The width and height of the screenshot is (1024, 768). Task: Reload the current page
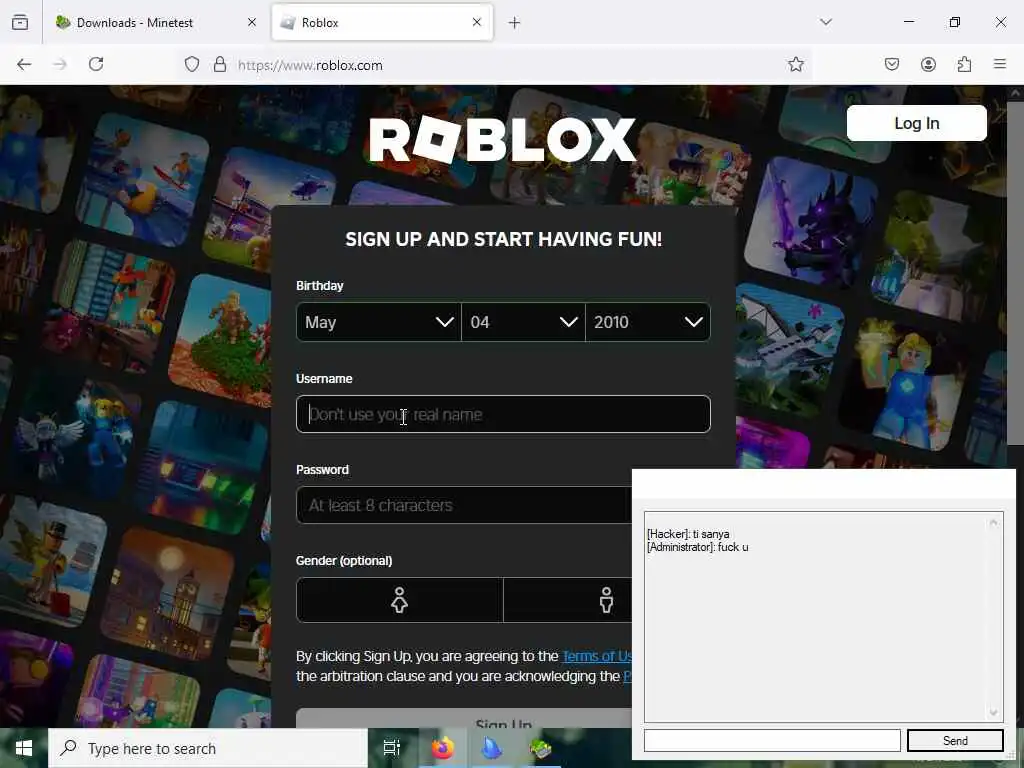96,64
